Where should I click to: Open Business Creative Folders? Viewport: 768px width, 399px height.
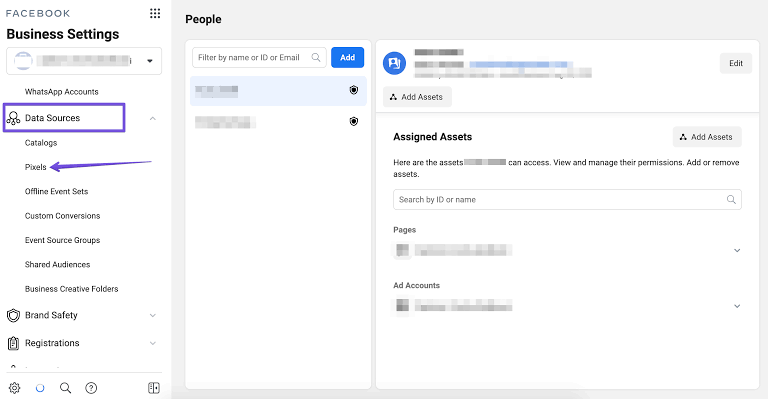pos(72,289)
